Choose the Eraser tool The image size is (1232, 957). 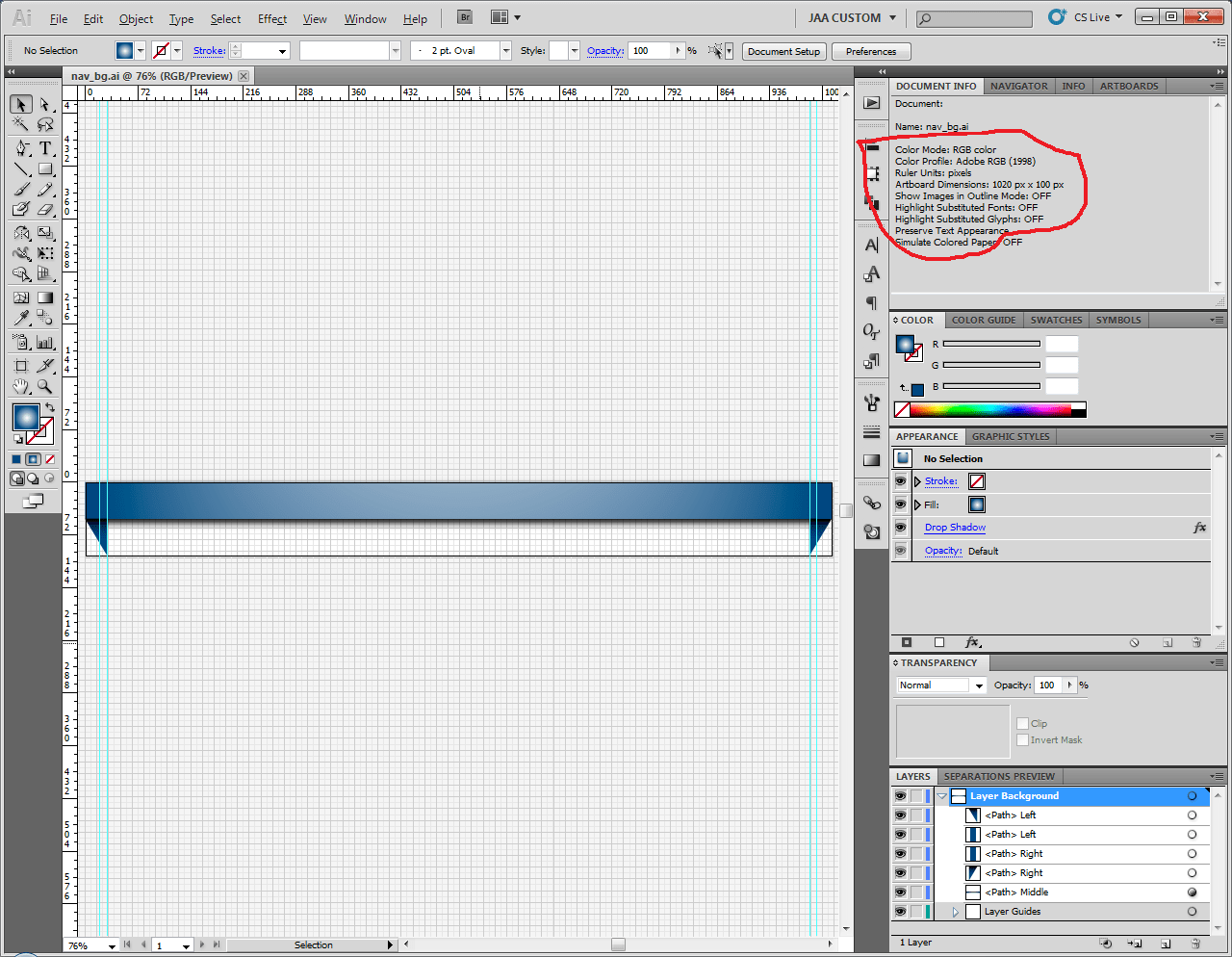pyautogui.click(x=44, y=209)
